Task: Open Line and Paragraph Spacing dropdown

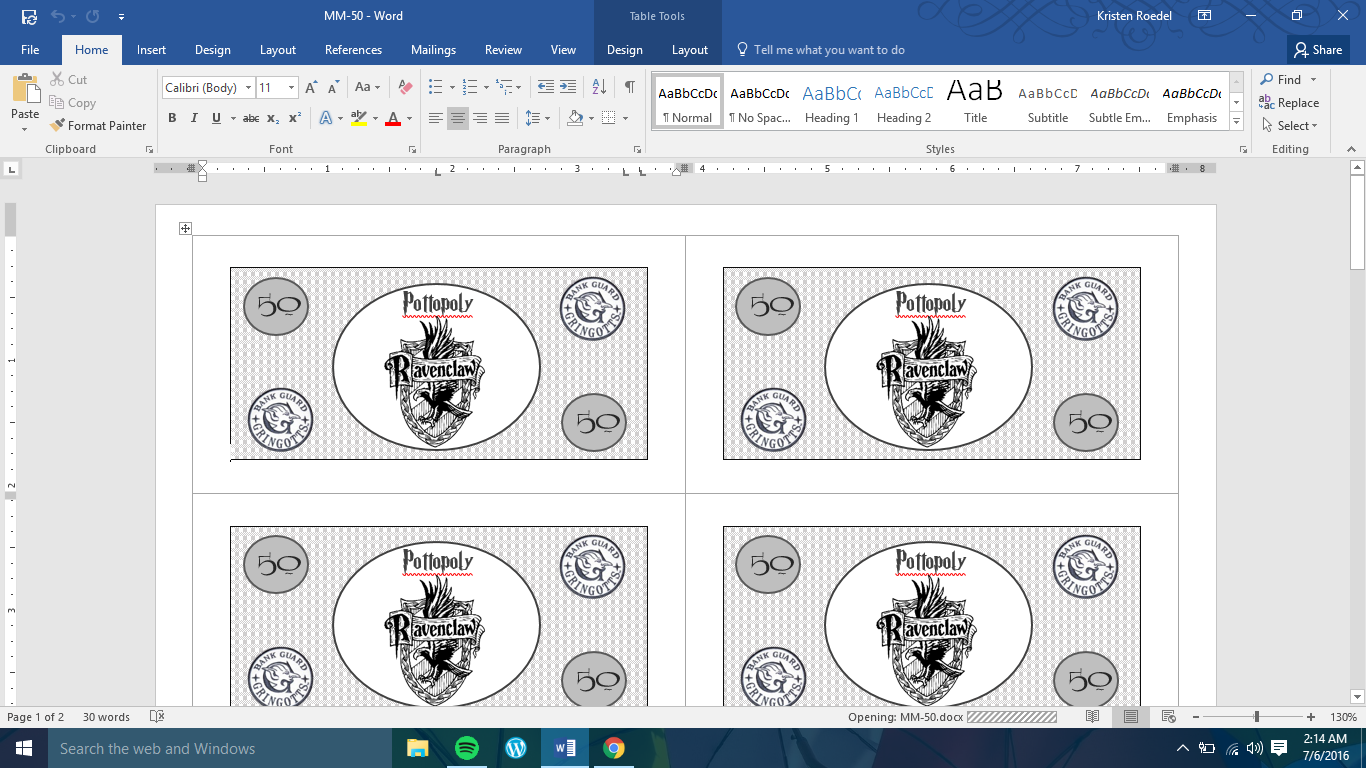Action: [538, 118]
